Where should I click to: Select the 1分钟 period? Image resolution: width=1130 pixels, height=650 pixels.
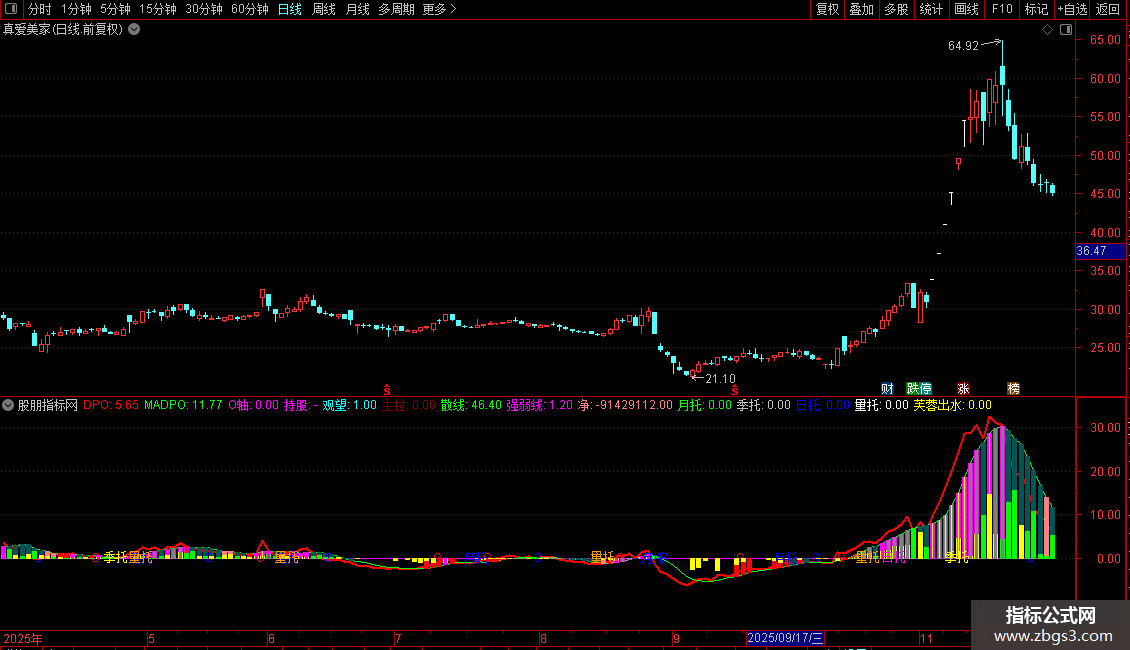tap(76, 9)
